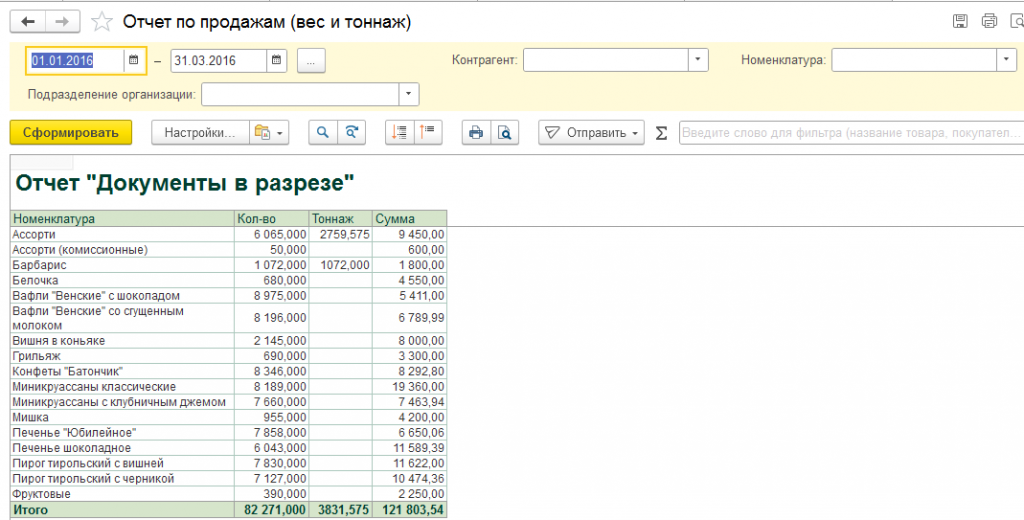Open calendar for the start date 01.01.2016

point(134,60)
